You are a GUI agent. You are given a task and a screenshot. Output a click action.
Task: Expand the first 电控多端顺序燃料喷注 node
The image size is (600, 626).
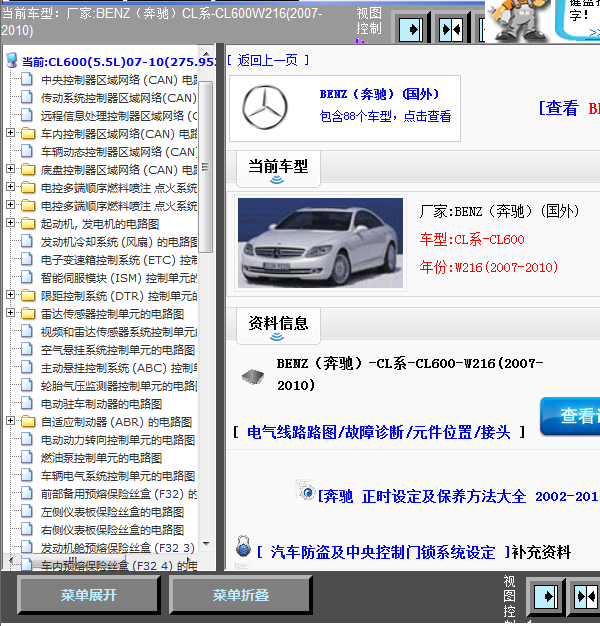click(11, 186)
